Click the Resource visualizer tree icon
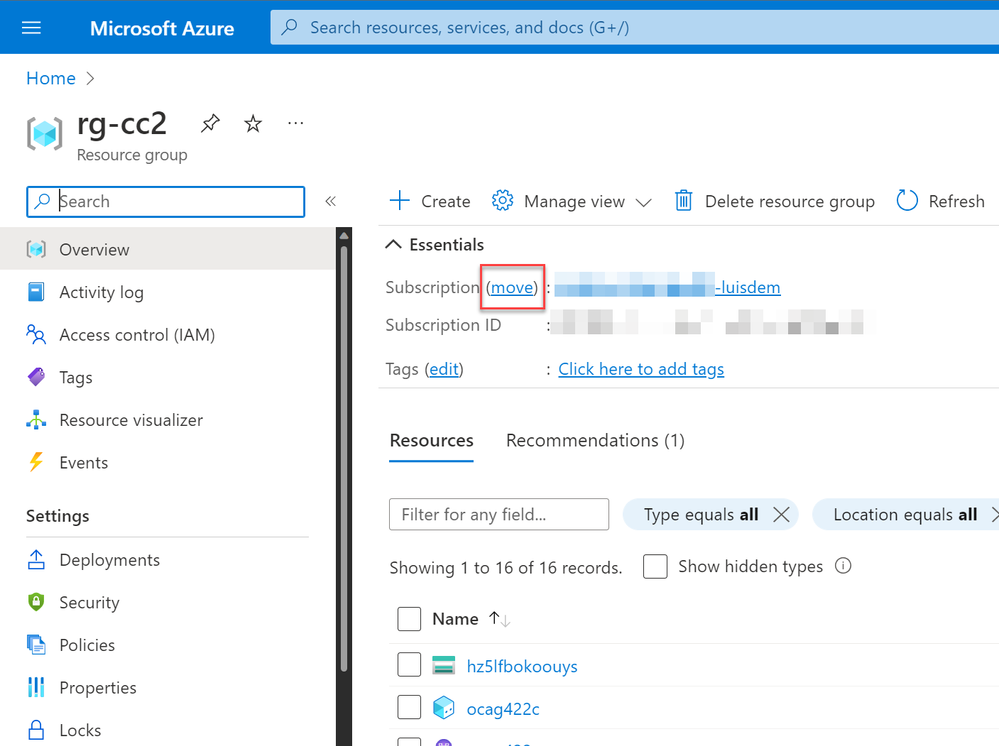The width and height of the screenshot is (999, 746). (x=36, y=419)
